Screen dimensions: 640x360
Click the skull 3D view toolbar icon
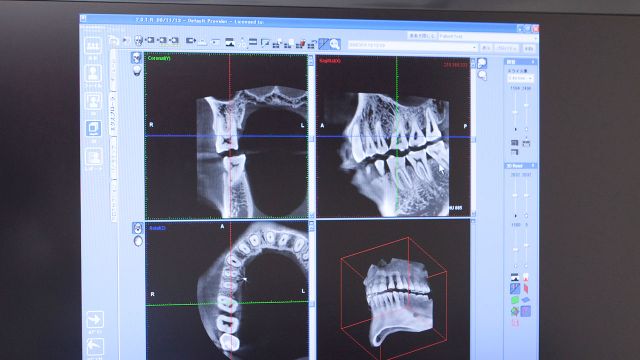139,40
